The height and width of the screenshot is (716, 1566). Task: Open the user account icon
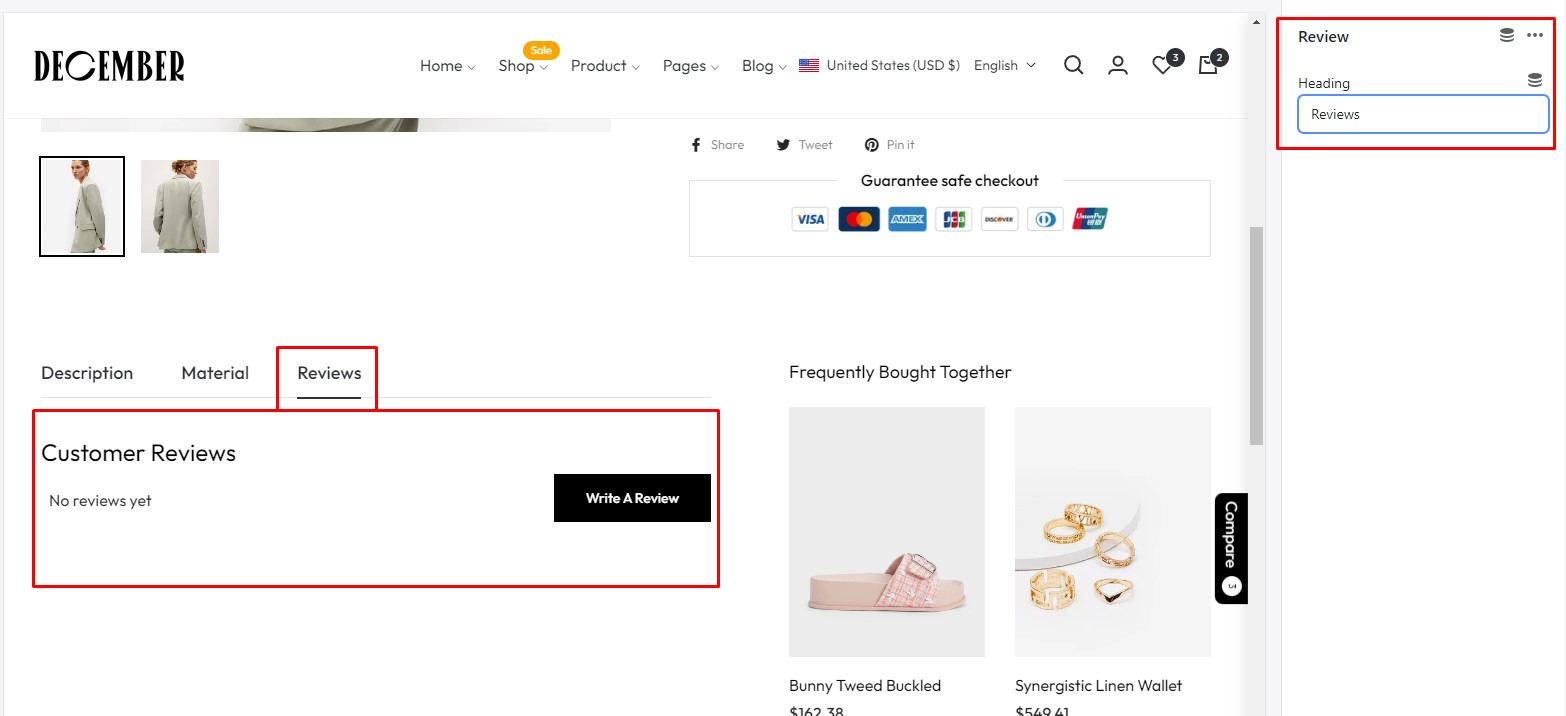pyautogui.click(x=1118, y=66)
